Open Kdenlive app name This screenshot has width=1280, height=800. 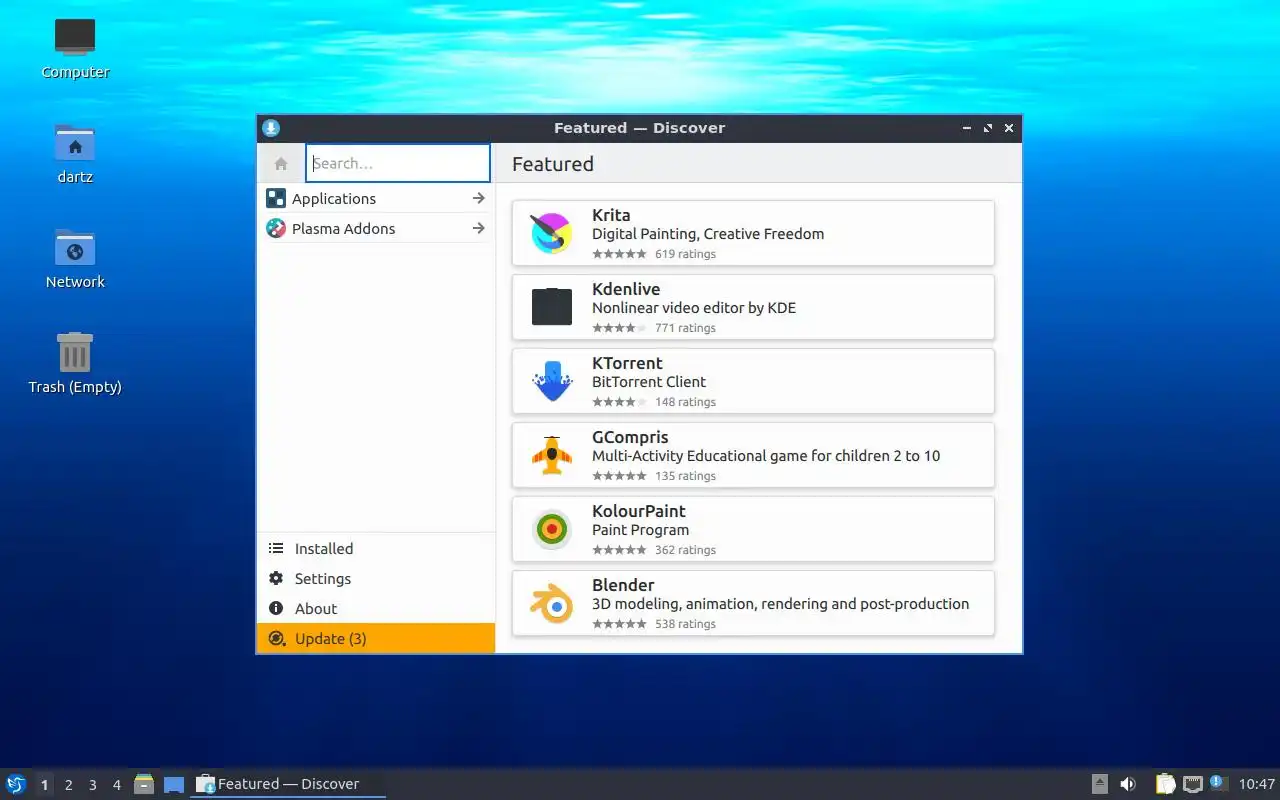pos(626,289)
